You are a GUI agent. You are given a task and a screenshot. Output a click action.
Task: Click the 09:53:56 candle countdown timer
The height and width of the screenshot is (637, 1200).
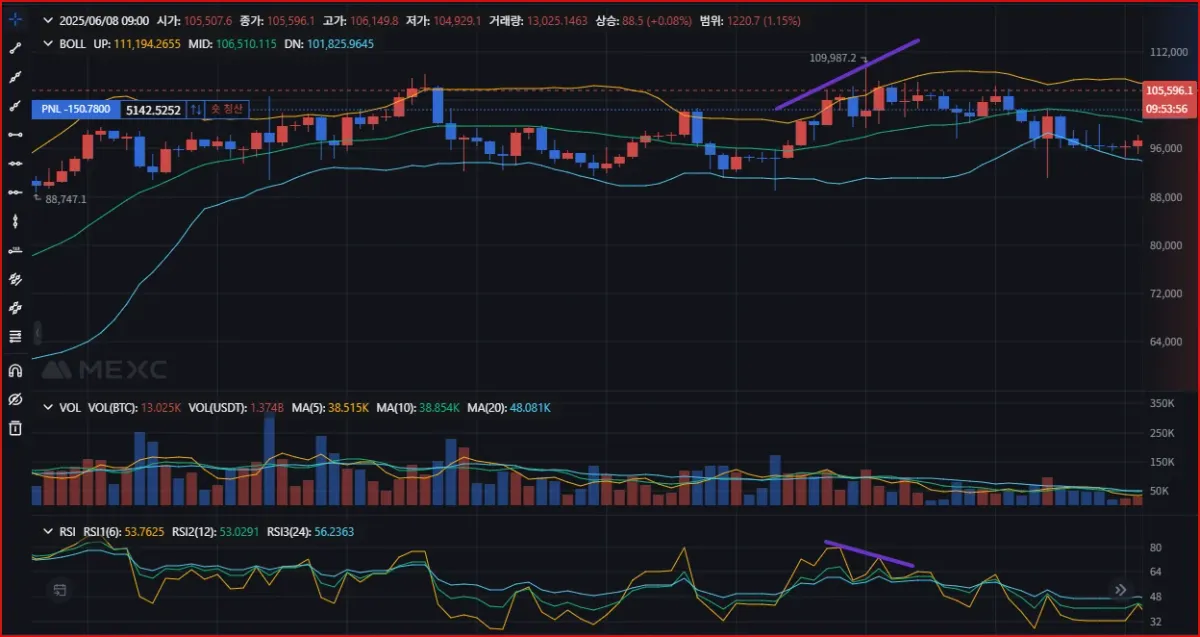tap(1168, 108)
